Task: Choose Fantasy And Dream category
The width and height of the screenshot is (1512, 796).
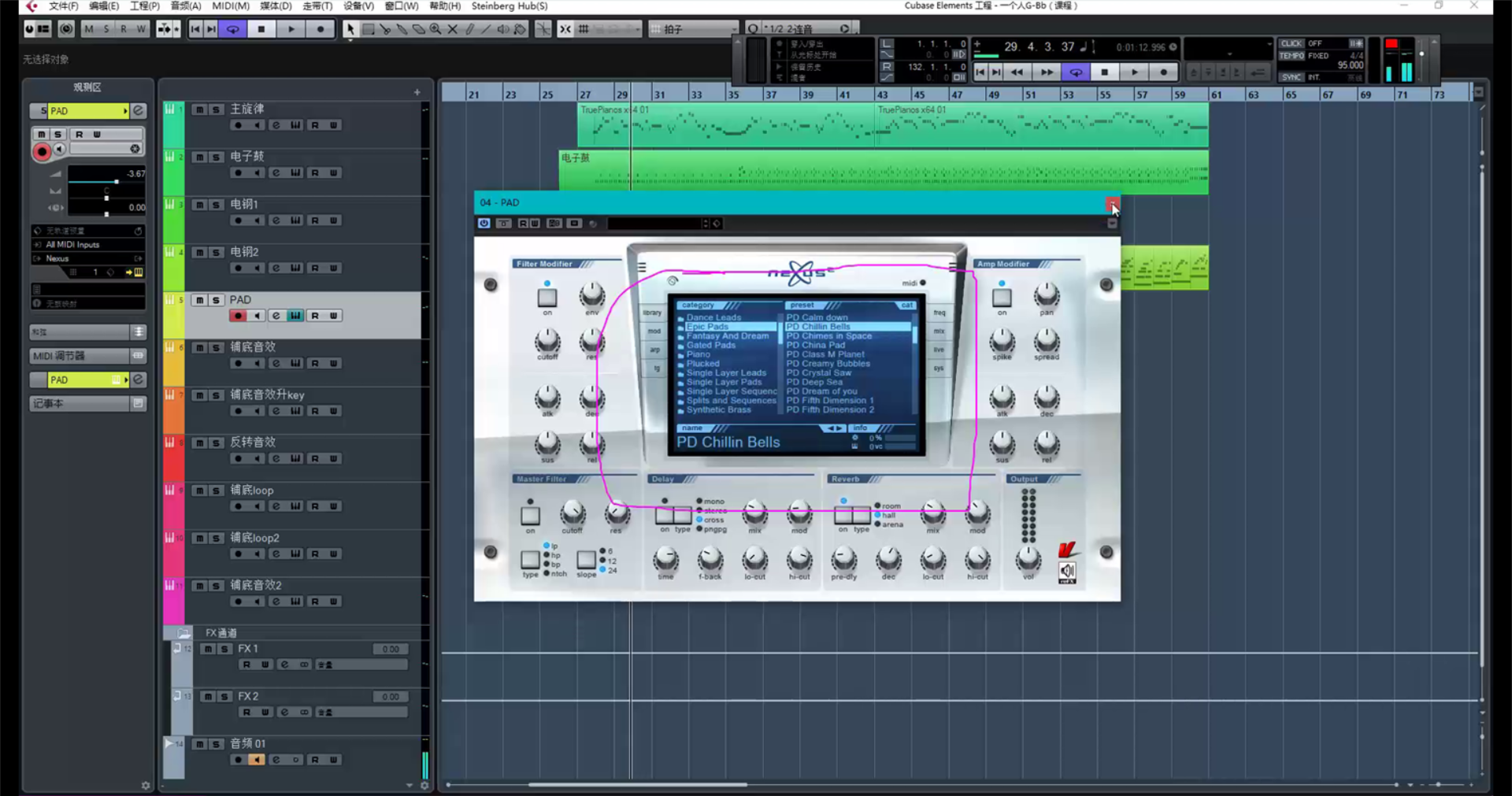Action: click(x=727, y=336)
